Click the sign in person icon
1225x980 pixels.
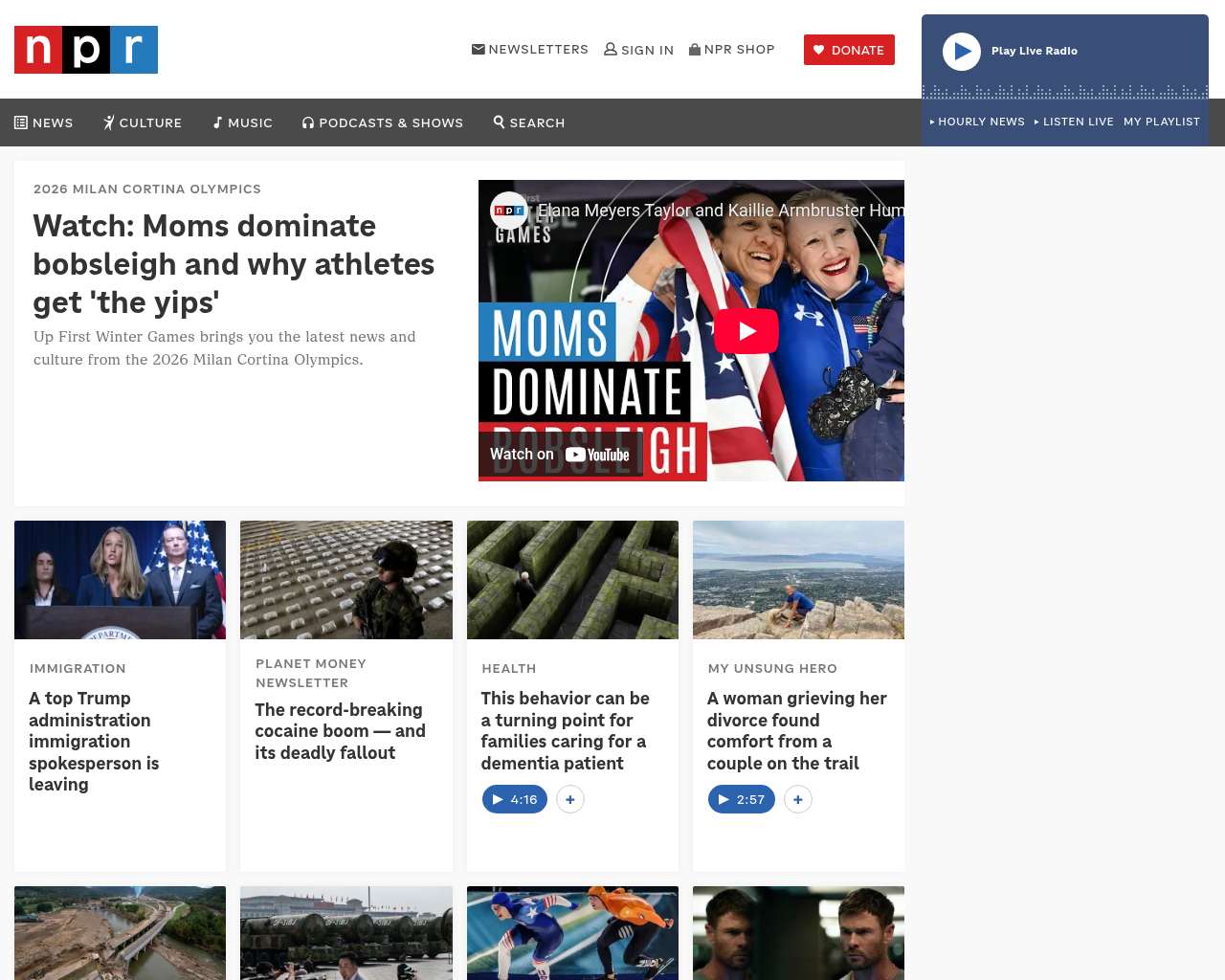611,49
